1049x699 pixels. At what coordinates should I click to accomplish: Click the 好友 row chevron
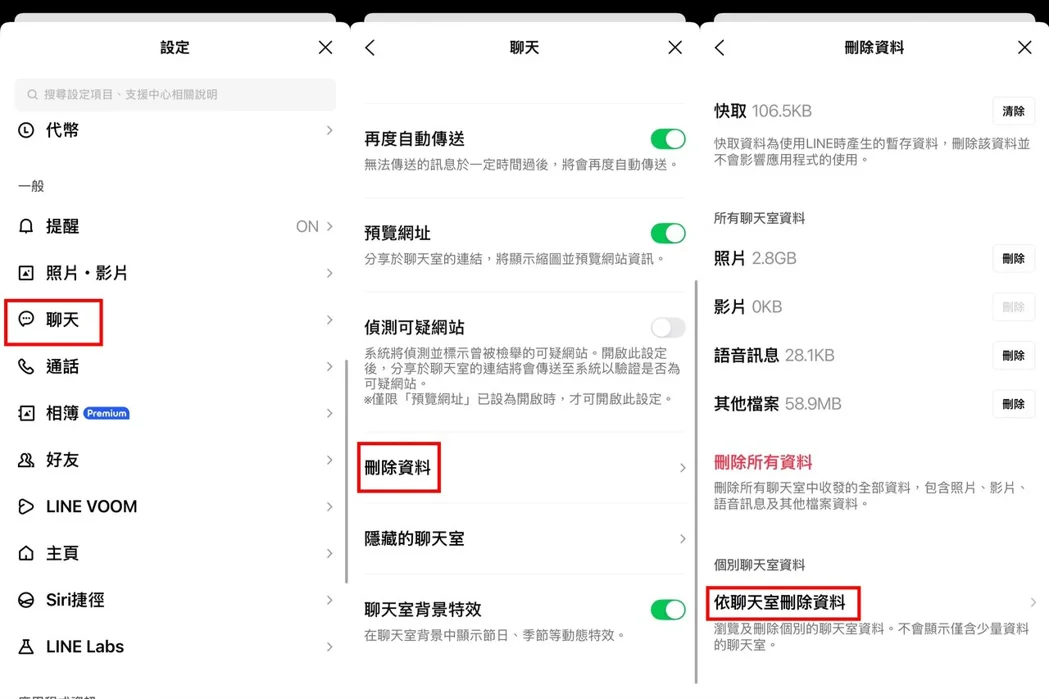329,460
